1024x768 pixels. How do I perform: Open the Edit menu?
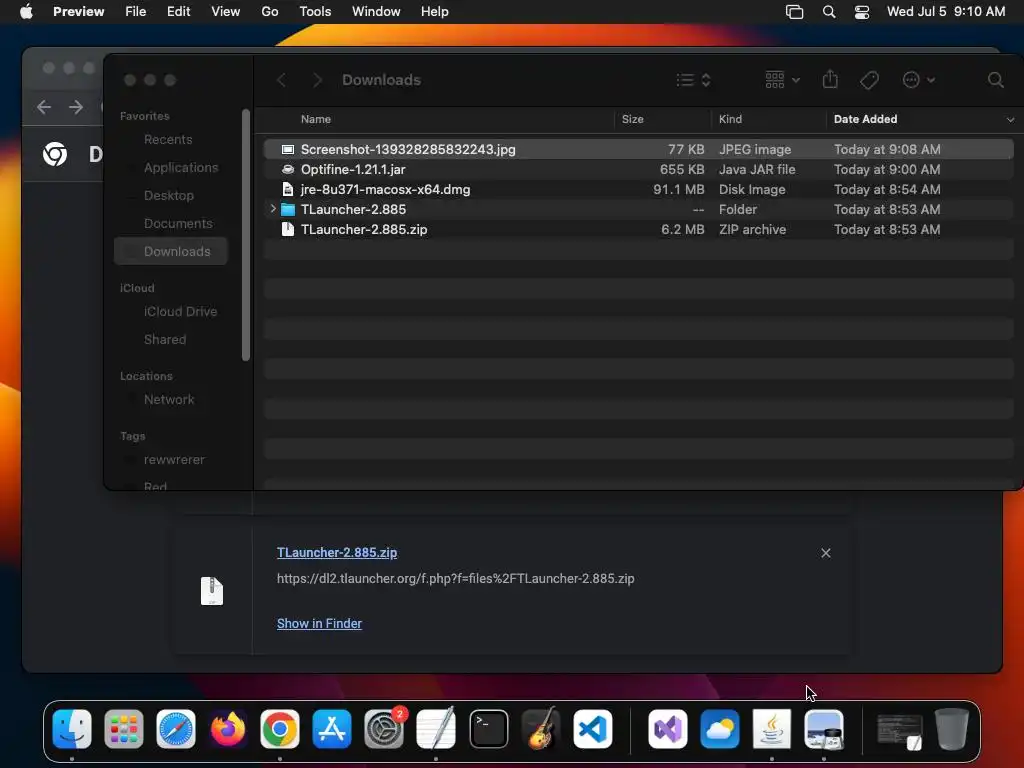pyautogui.click(x=178, y=12)
